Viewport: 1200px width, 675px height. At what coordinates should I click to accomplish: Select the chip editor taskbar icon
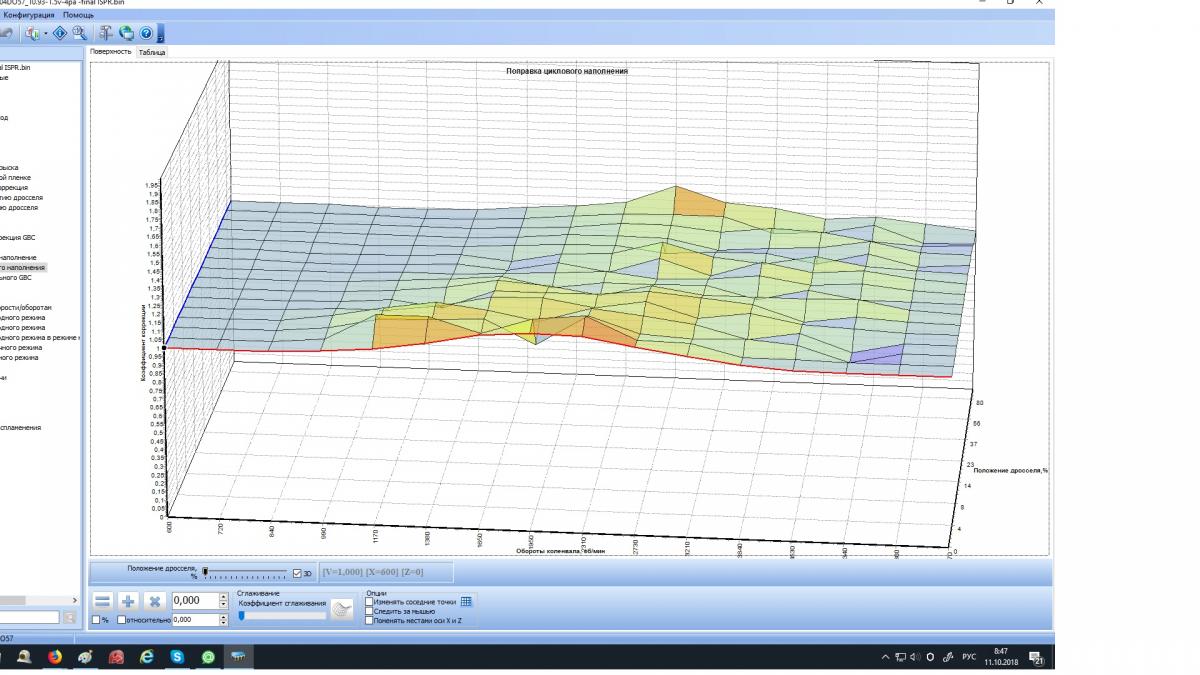[239, 657]
